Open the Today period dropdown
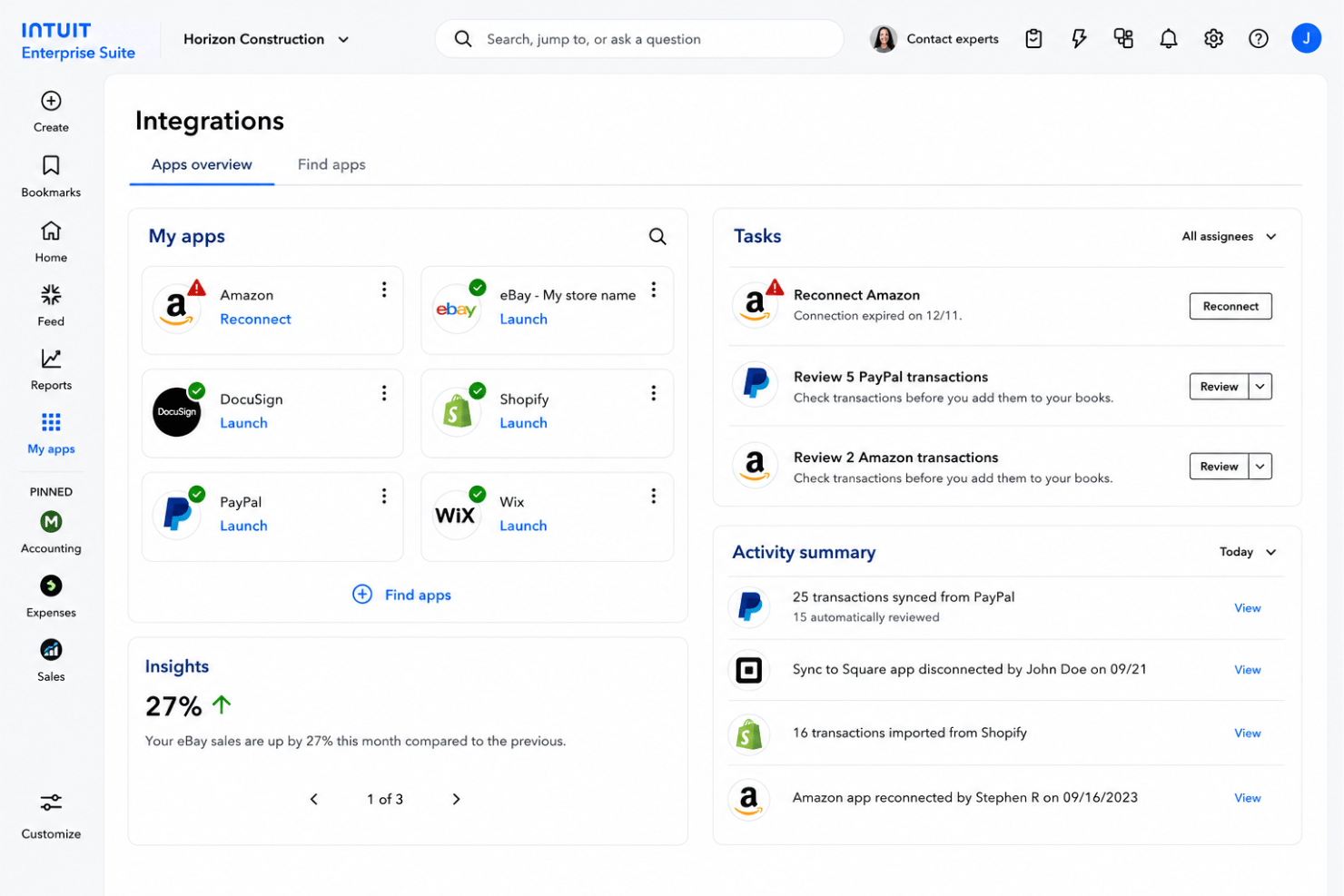 (1248, 552)
